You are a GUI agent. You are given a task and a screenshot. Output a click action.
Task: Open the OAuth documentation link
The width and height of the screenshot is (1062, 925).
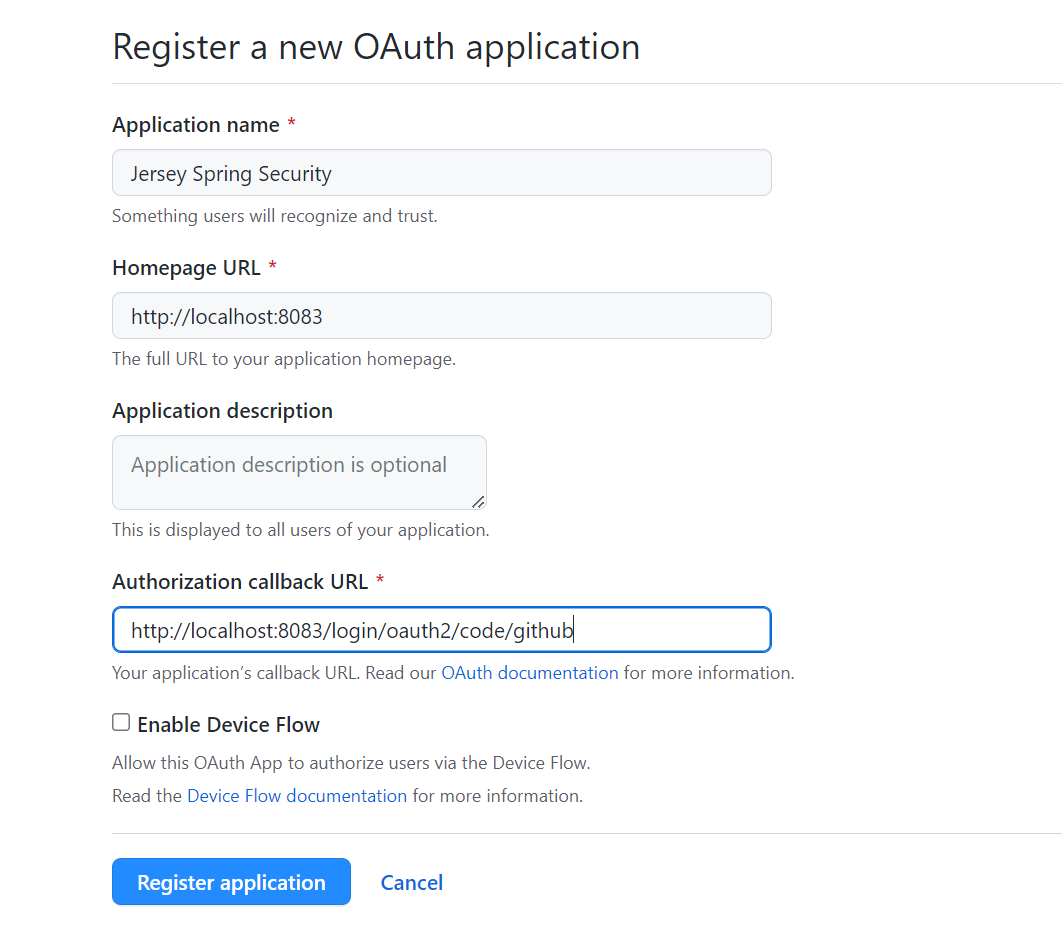coord(530,673)
